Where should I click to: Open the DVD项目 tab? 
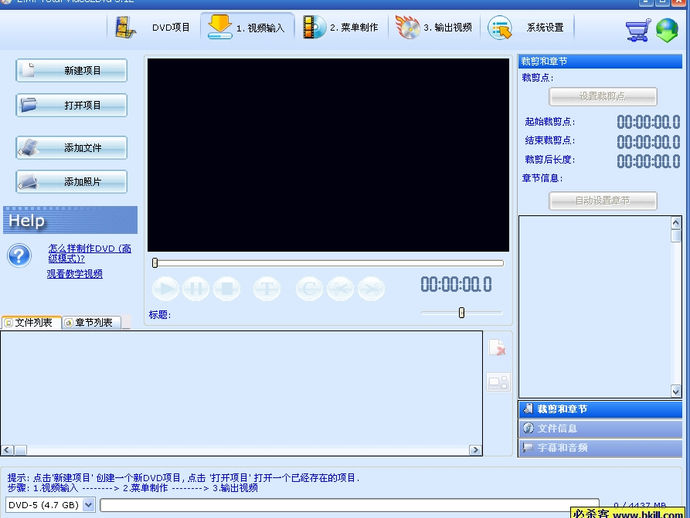pos(153,27)
